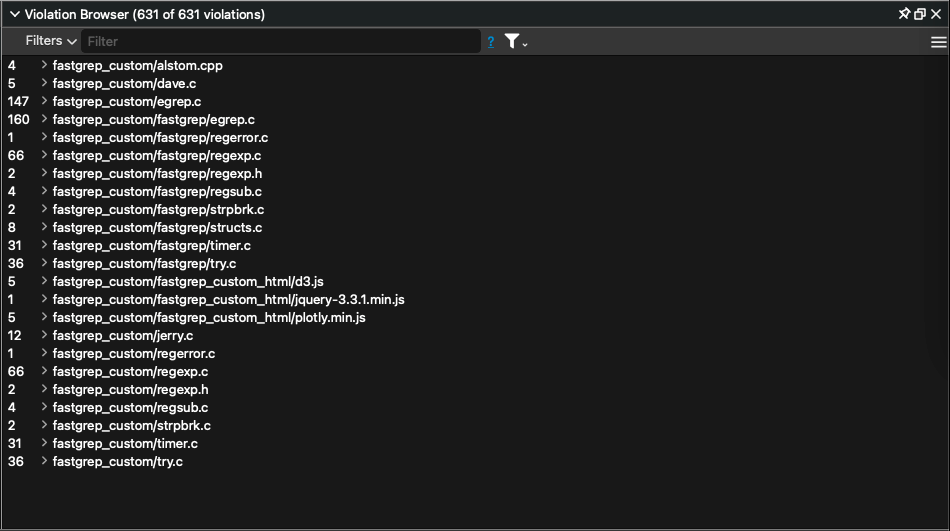The height and width of the screenshot is (531, 950).
Task: Select fastgrep_custom/jerry.c file name
Action: (123, 335)
